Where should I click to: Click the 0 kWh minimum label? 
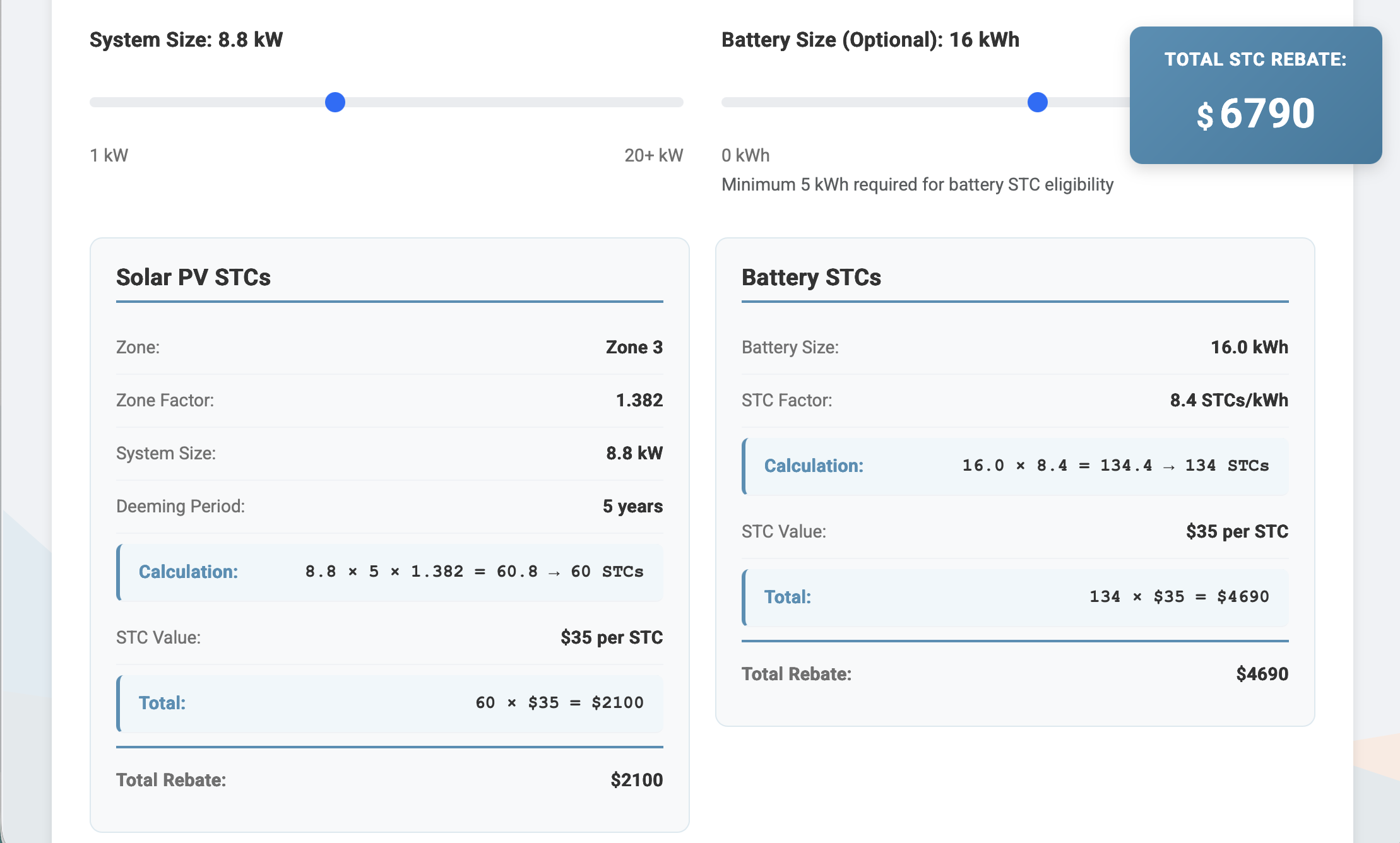(745, 155)
